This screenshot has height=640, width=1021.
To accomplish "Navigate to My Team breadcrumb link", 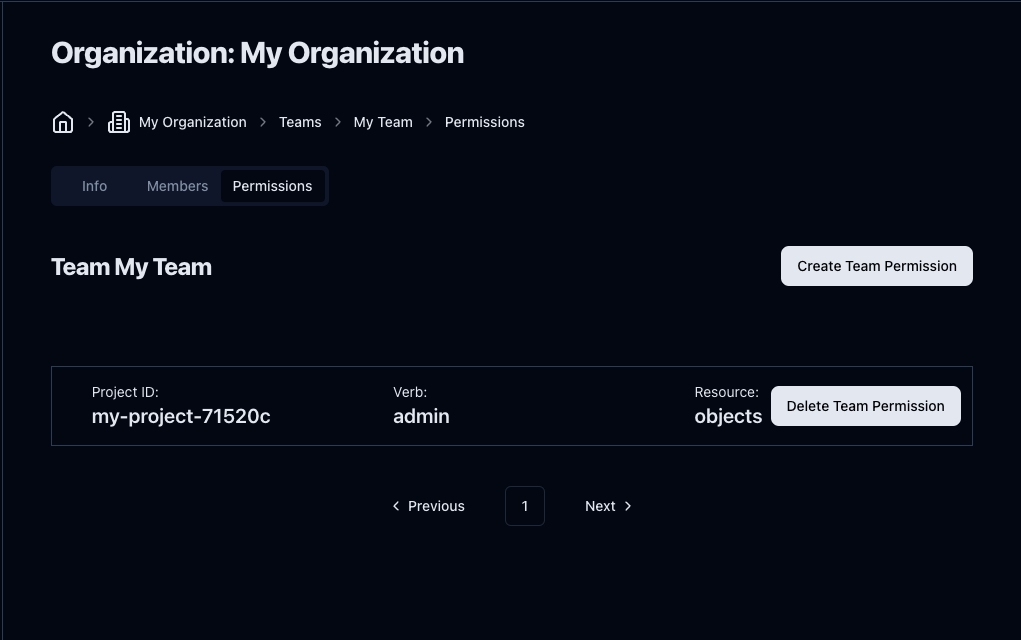I will point(383,122).
